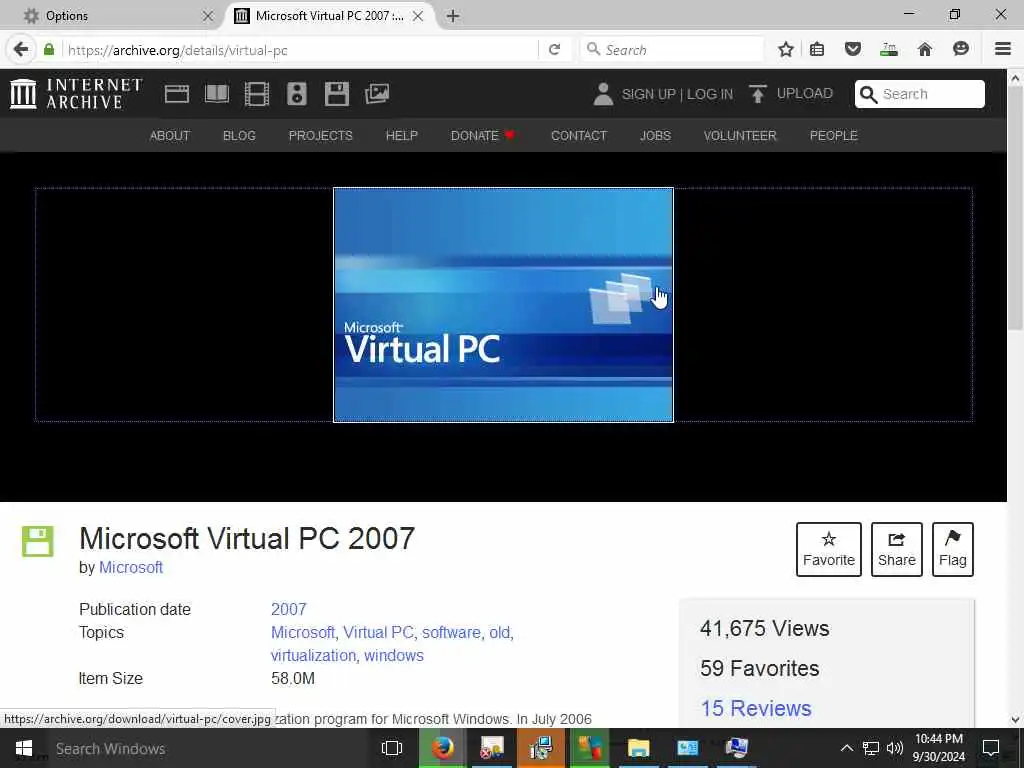Viewport: 1024px width, 768px height.
Task: Open the Video film-strip icon
Action: coord(257,94)
